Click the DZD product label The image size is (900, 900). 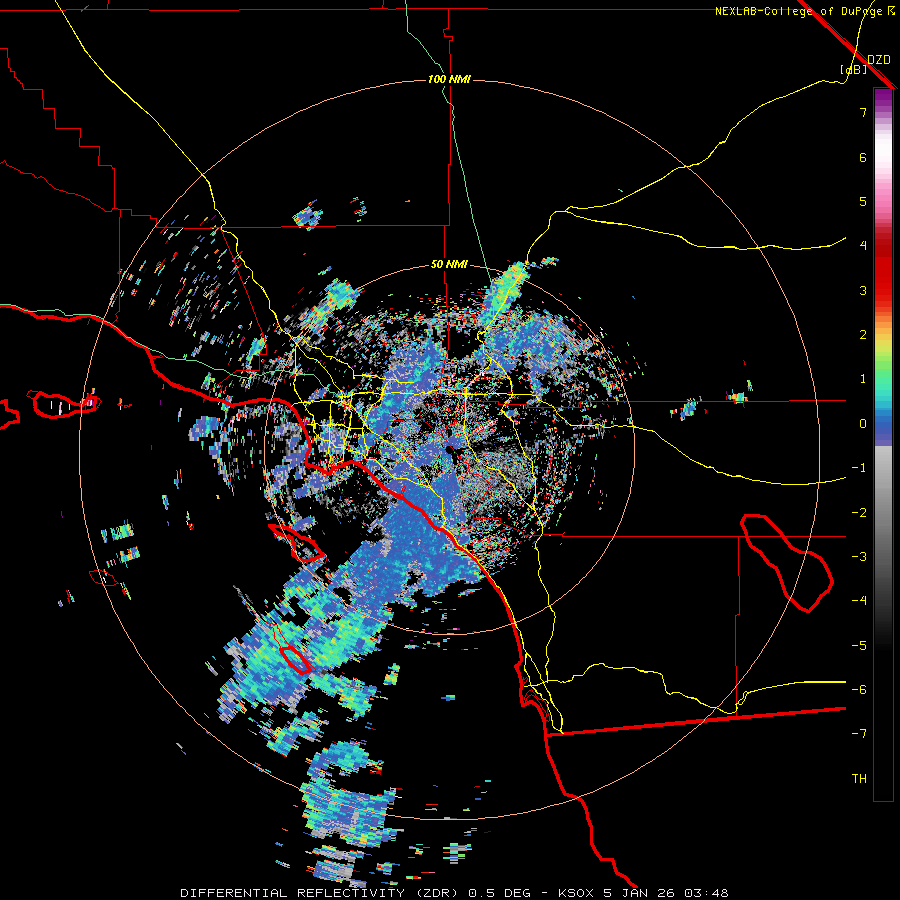pos(879,60)
